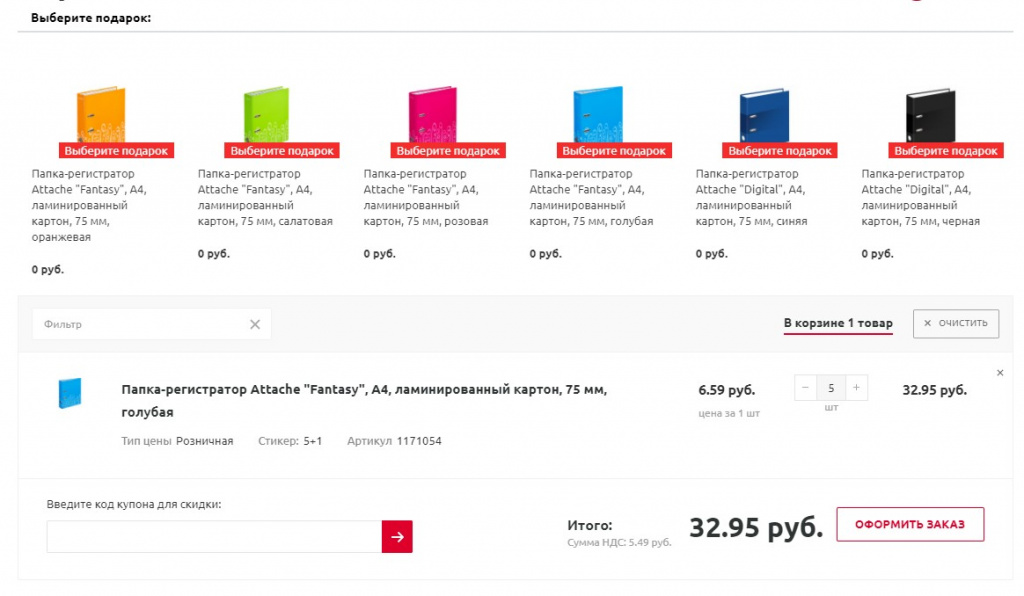Choose the black Digital folder gift image
Image resolution: width=1024 pixels, height=596 pixels.
point(930,115)
